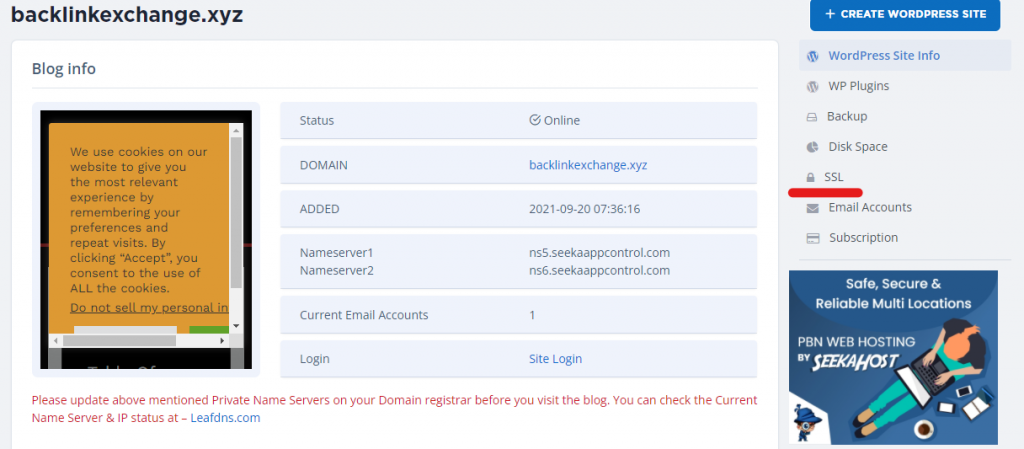Open the SSL settings
Image resolution: width=1024 pixels, height=449 pixels.
point(833,177)
